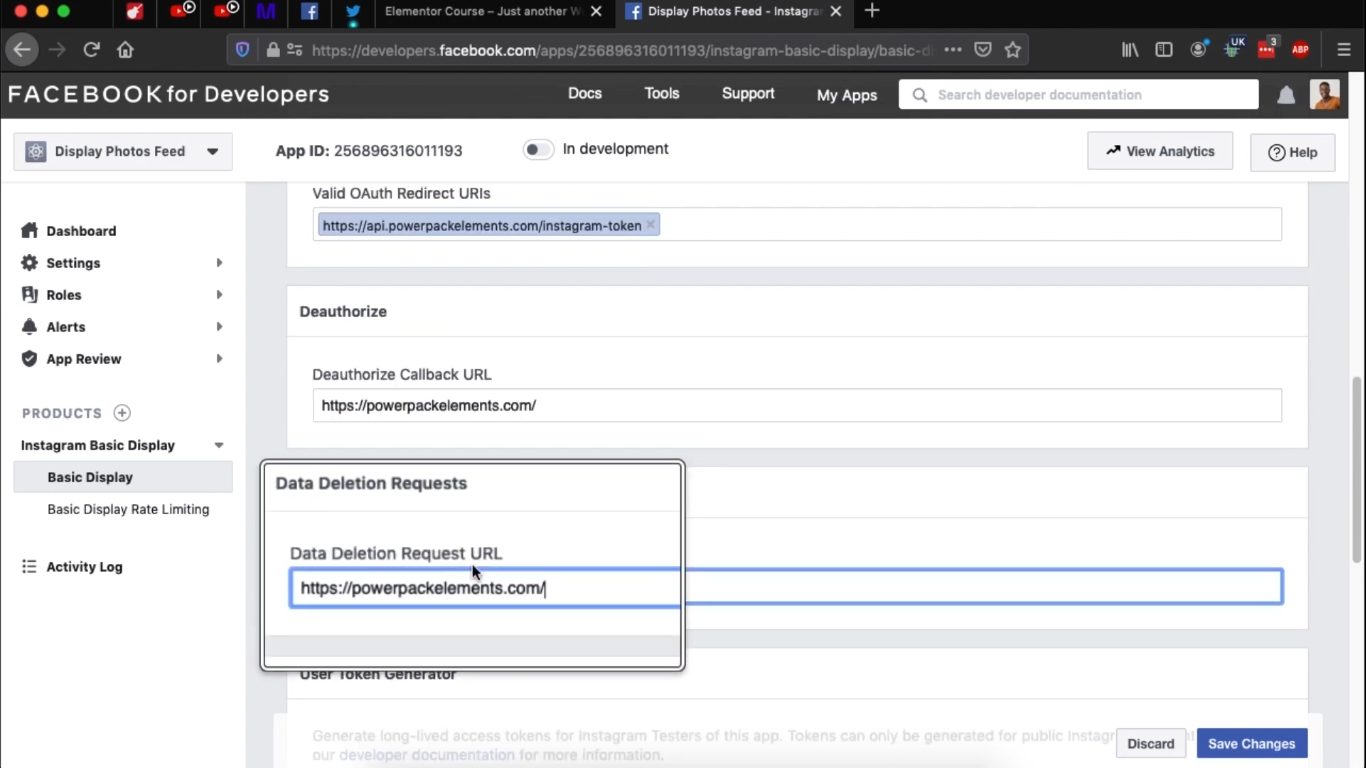This screenshot has width=1366, height=768.
Task: Open the tracking protection shield
Action: pos(242,49)
